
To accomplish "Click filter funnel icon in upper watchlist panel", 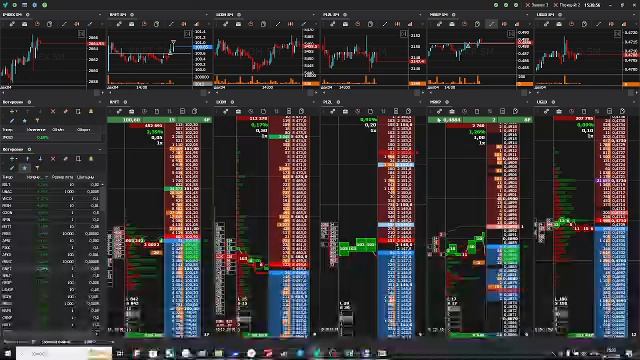I will (x=37, y=121).
